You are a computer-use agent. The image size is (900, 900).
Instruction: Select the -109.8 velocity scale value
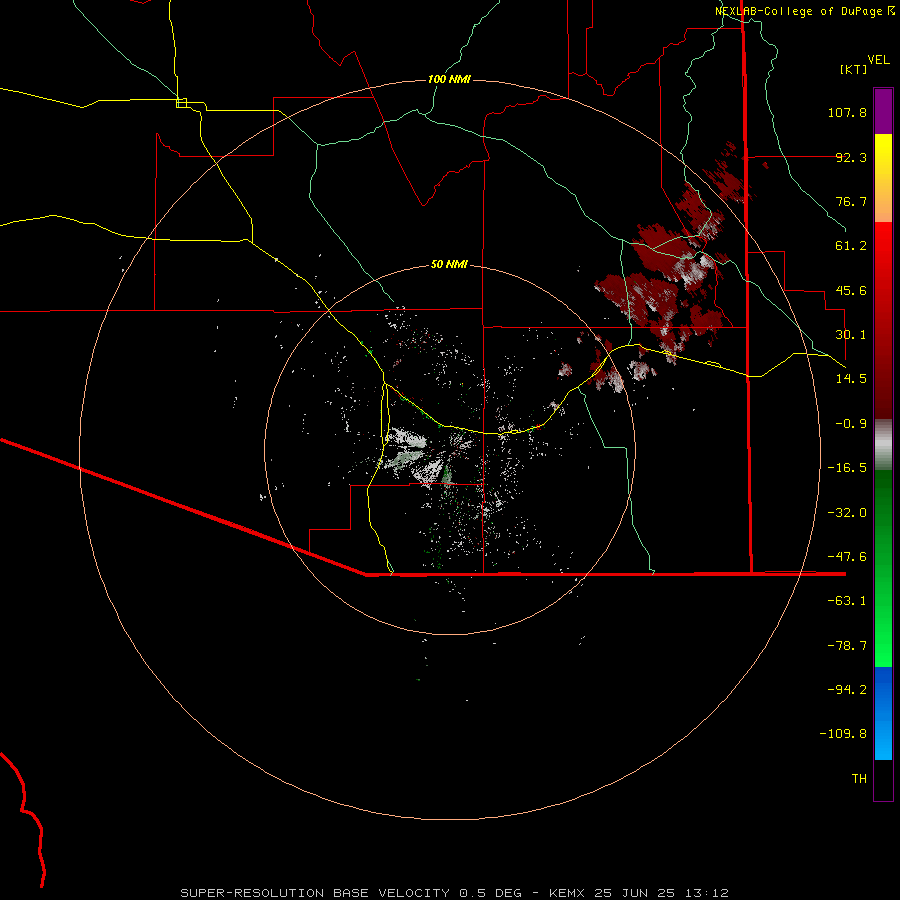pyautogui.click(x=843, y=734)
